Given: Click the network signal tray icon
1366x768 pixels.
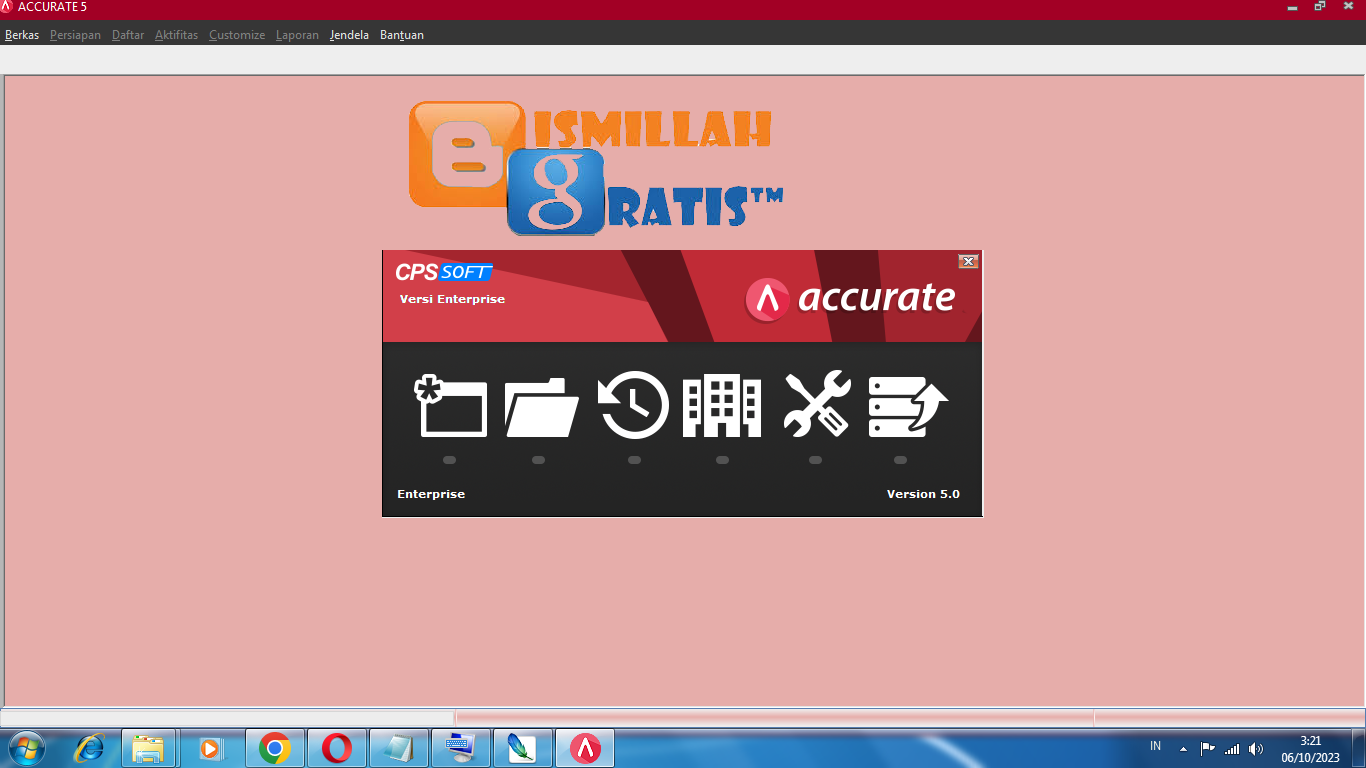Looking at the screenshot, I should pyautogui.click(x=1232, y=748).
